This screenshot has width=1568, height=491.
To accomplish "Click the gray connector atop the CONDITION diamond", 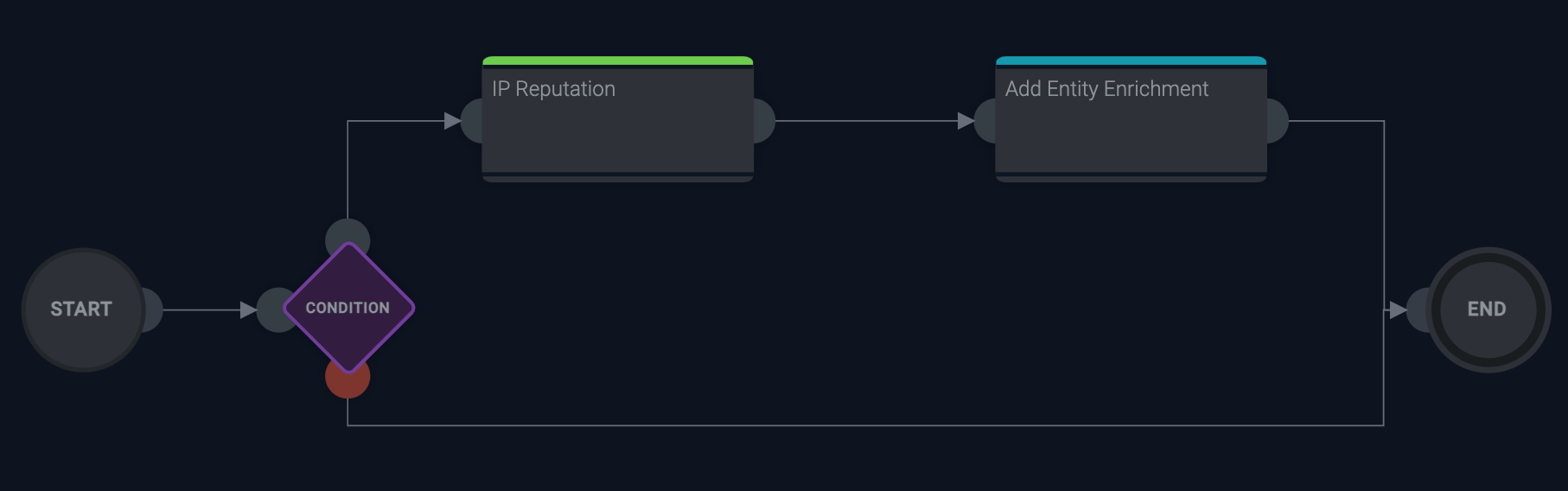I will click(347, 233).
